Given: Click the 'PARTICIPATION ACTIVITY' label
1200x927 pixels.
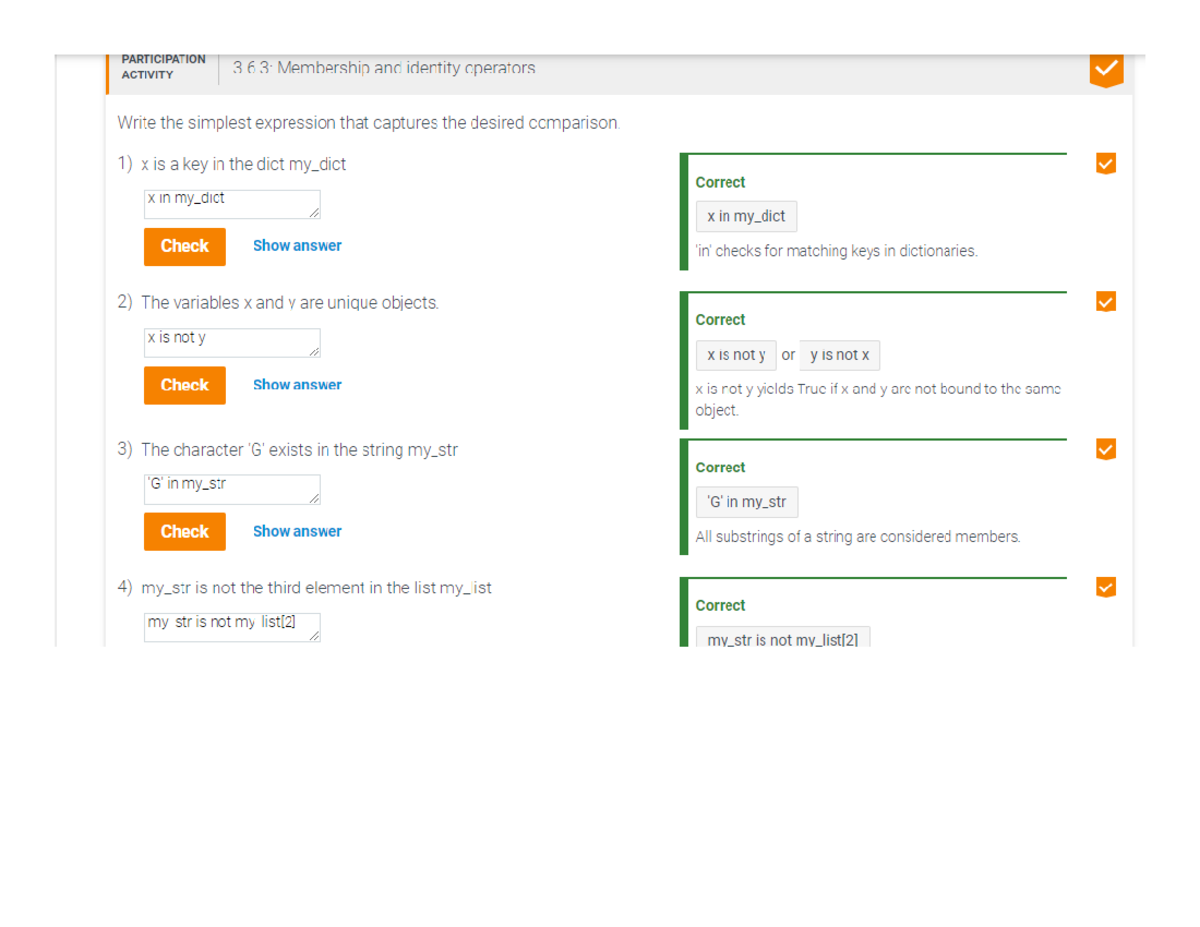Looking at the screenshot, I should point(163,67).
